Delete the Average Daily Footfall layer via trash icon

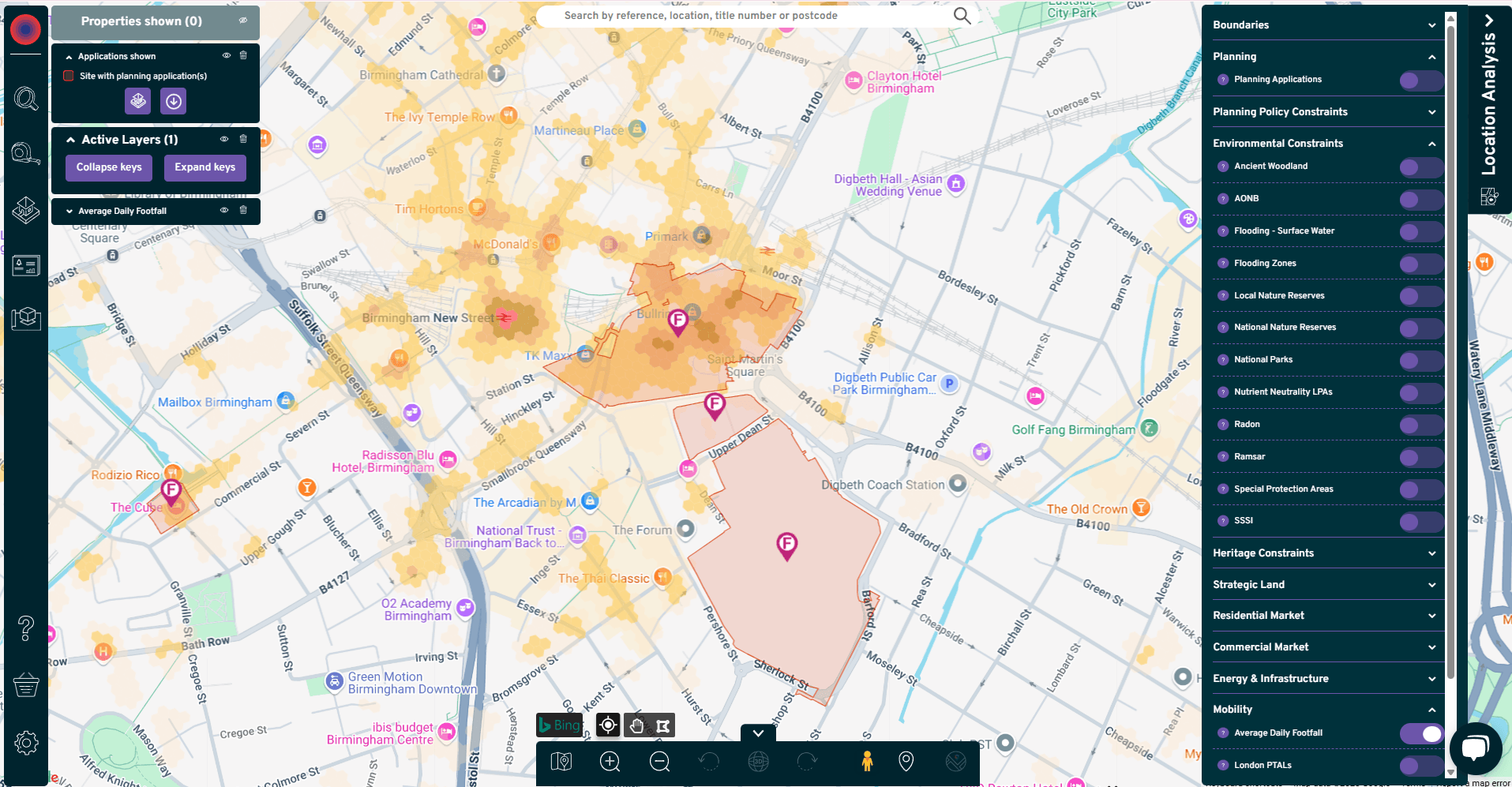[243, 211]
